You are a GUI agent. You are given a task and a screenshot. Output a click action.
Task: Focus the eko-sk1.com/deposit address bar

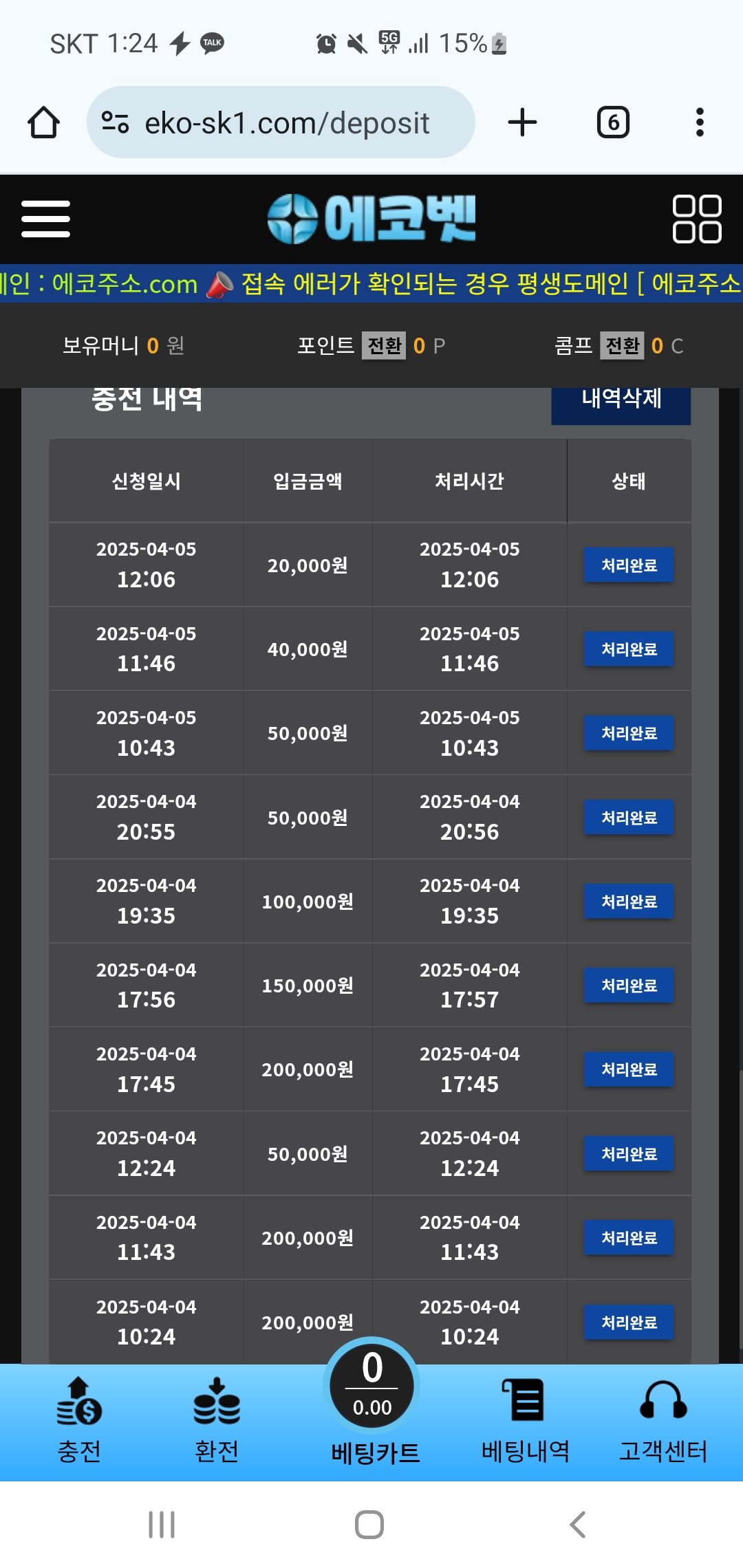pos(287,123)
